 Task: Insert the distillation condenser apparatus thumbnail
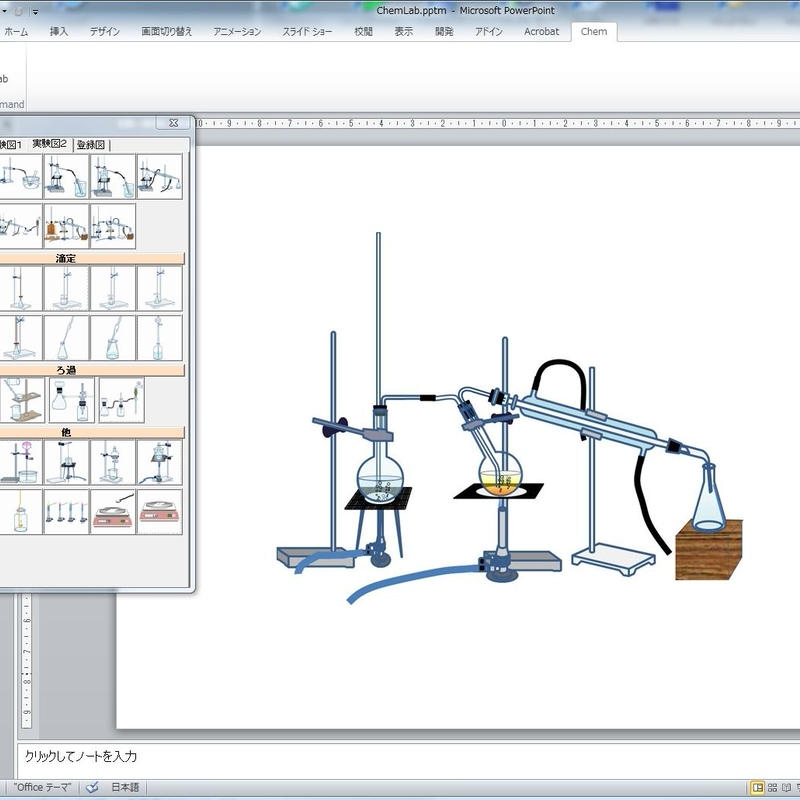(160, 176)
